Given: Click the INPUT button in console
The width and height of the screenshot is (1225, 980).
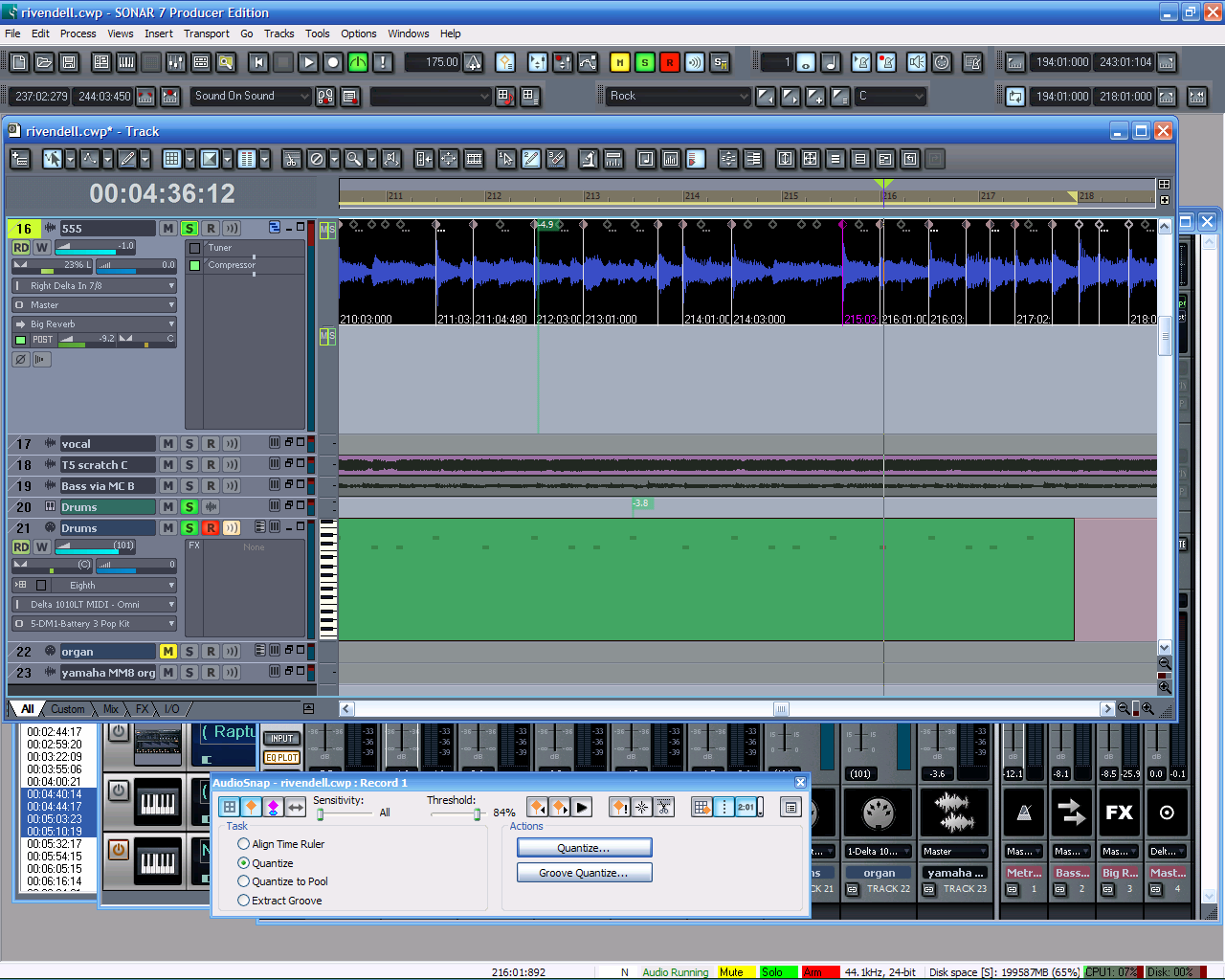Looking at the screenshot, I should pos(281,738).
